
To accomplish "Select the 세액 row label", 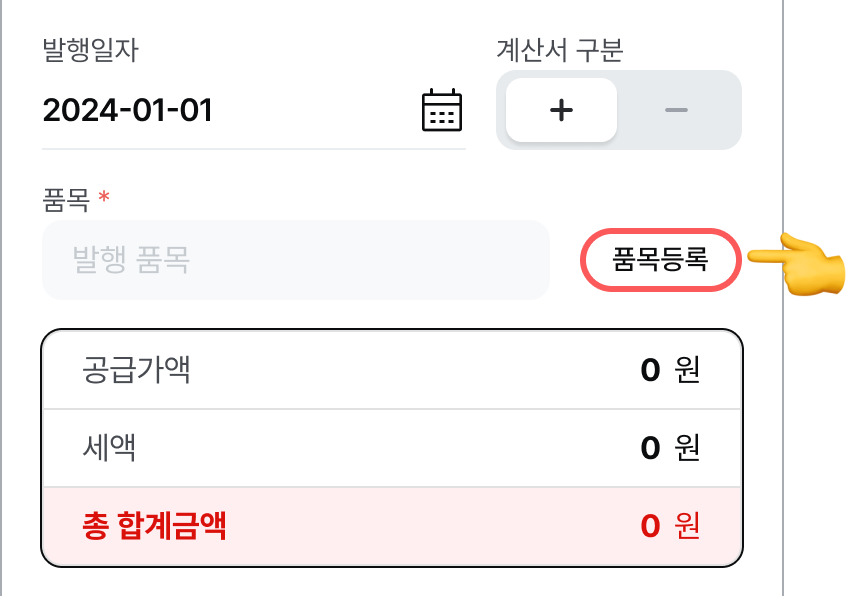I will pos(109,448).
